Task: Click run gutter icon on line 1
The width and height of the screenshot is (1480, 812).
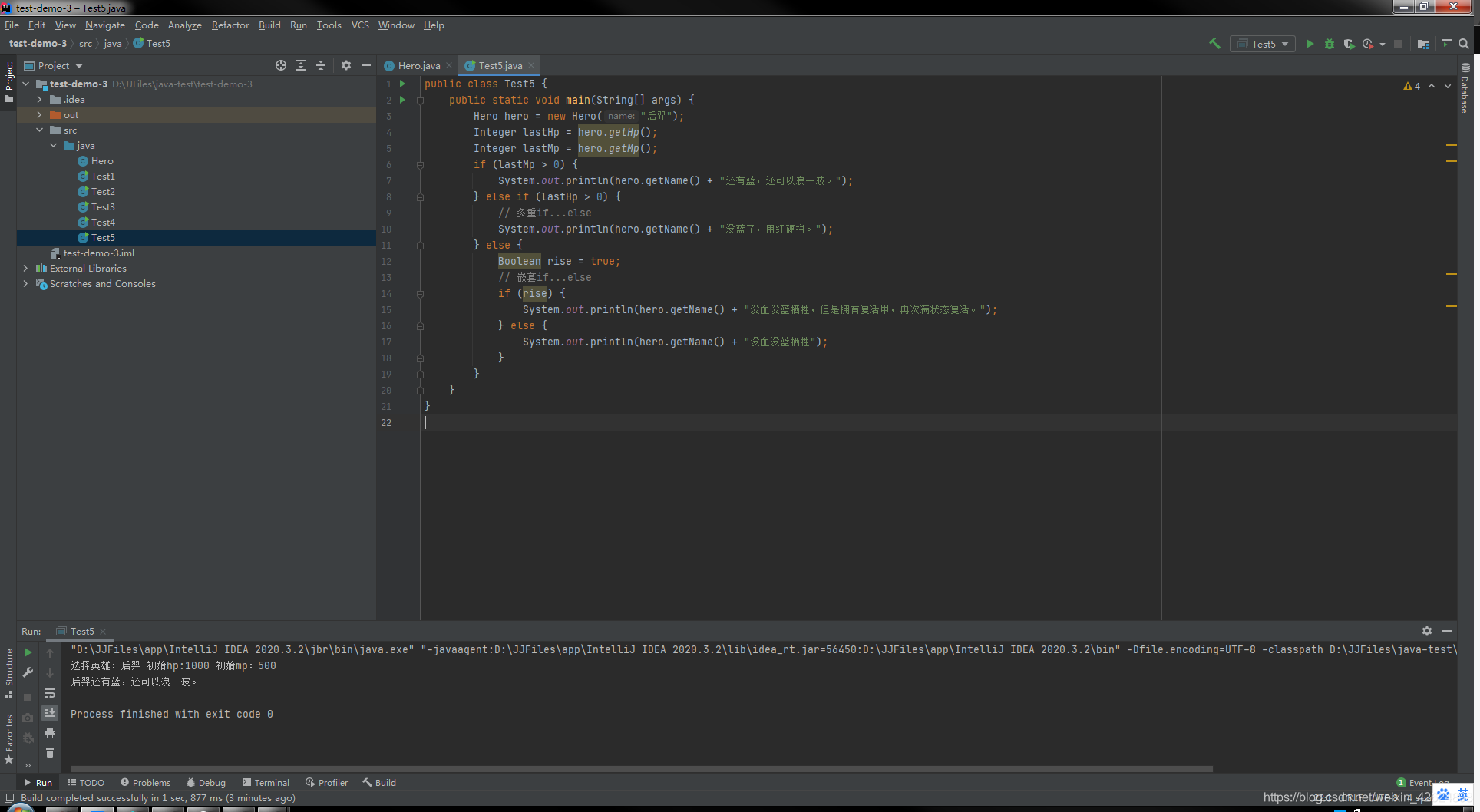Action: point(402,84)
